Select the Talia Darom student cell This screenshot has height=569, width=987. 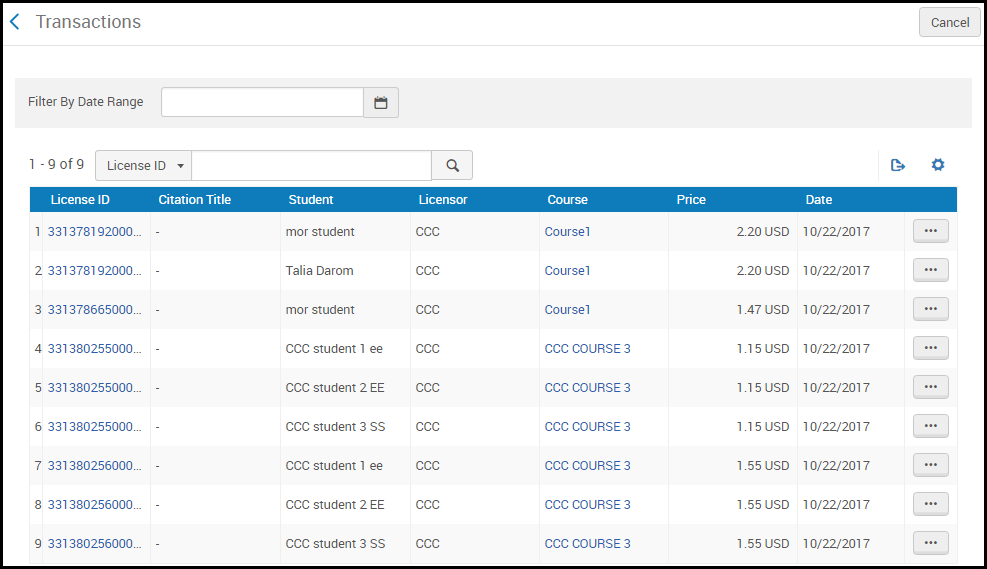(x=319, y=271)
